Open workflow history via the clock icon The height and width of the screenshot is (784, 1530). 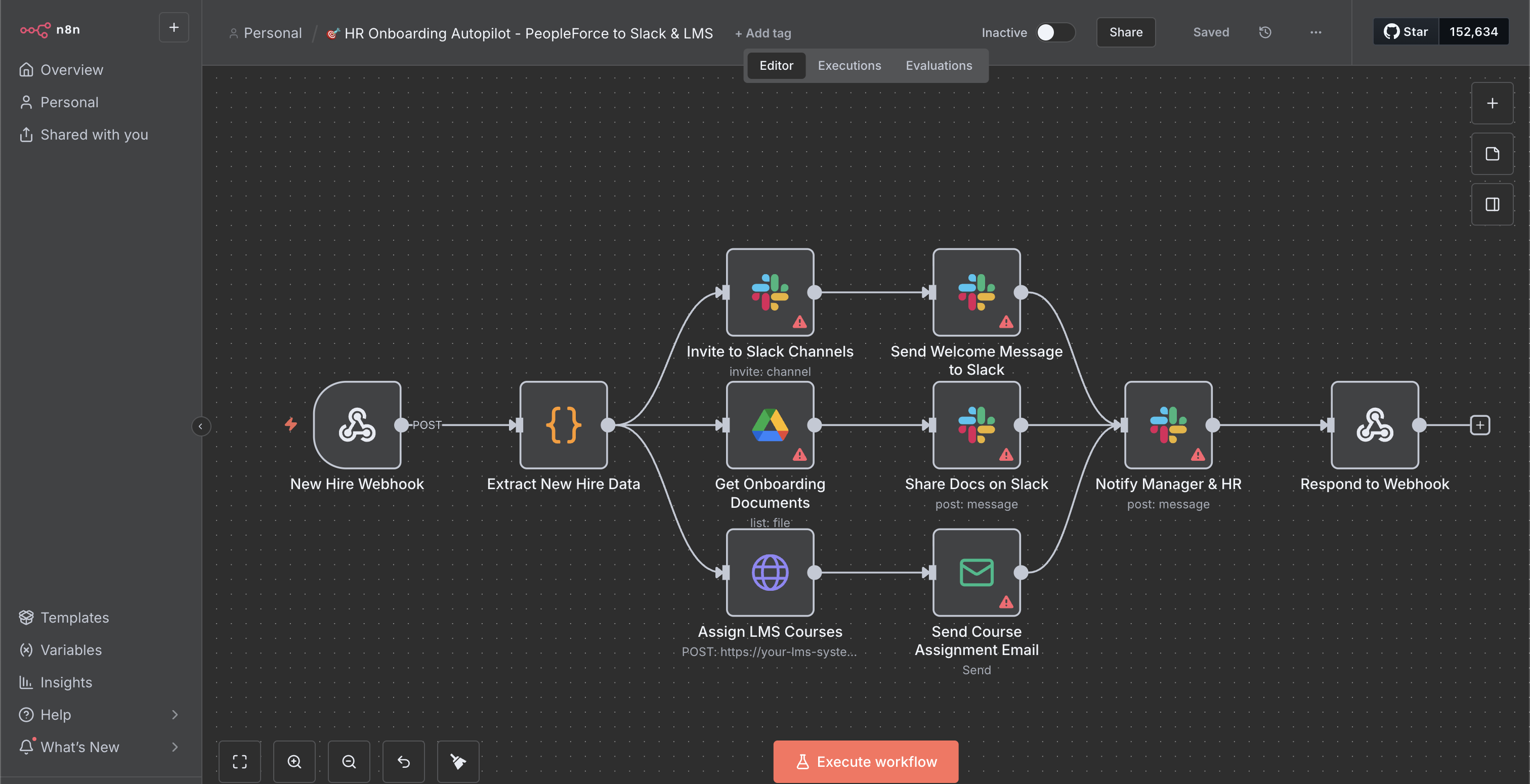point(1265,32)
